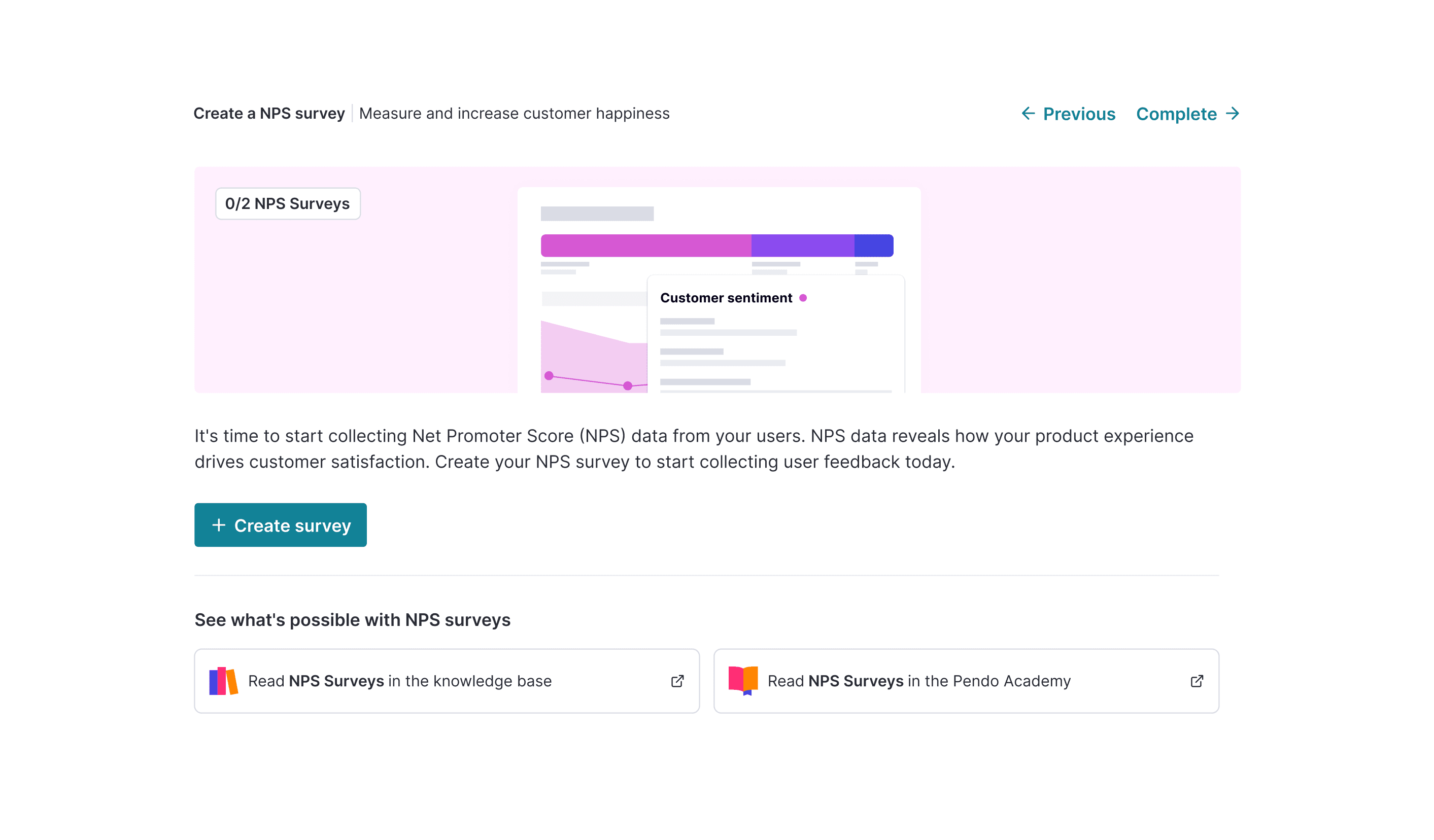Click the open book icon for Pendo Academy

(742, 680)
